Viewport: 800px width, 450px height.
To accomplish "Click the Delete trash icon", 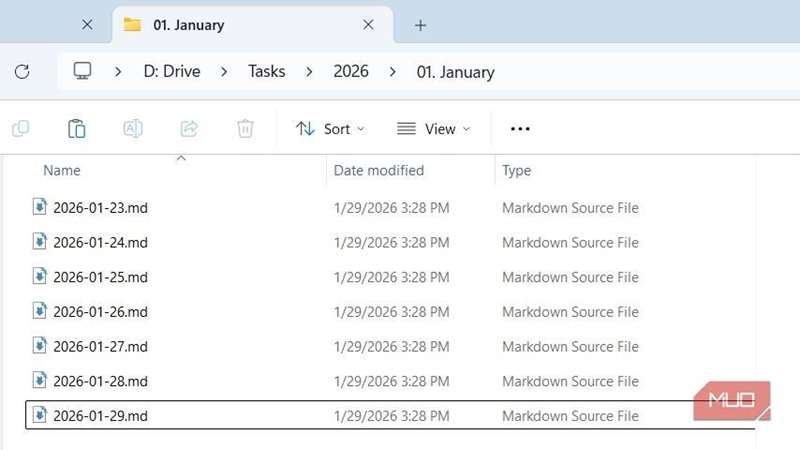I will coord(245,129).
